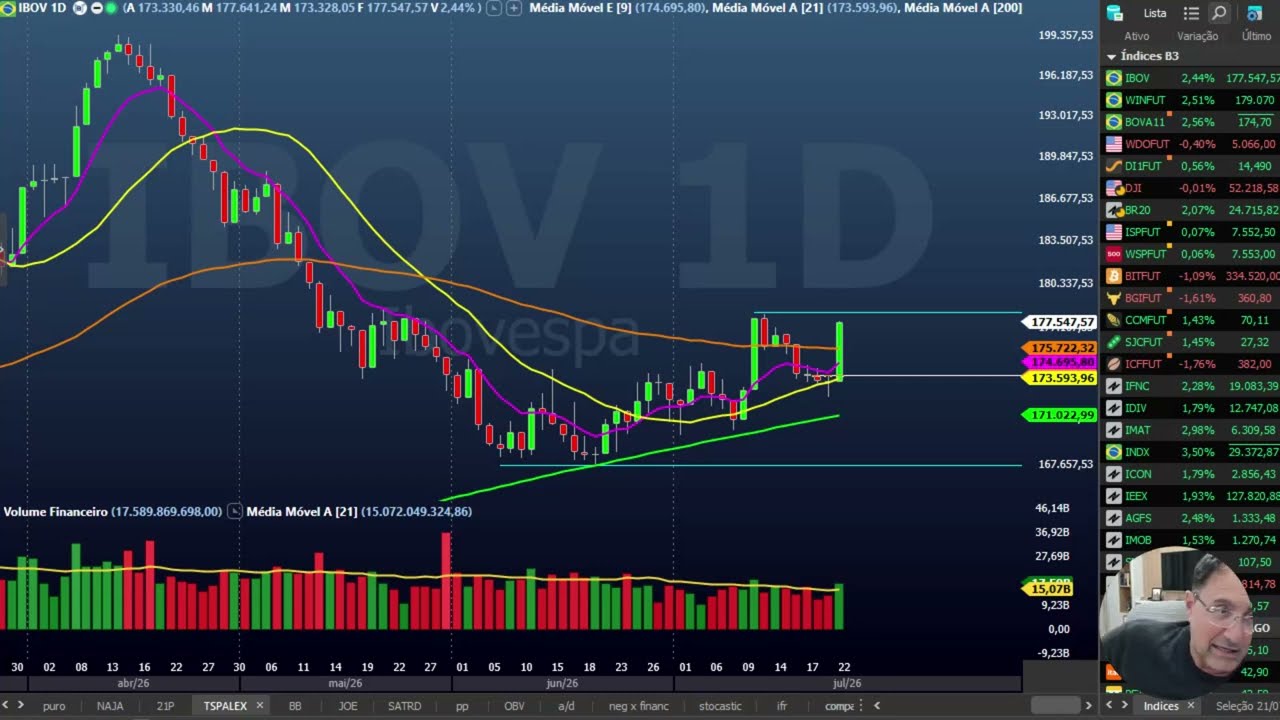Viewport: 1280px width, 720px height.
Task: Click the corn icon for CCMFUT
Action: [x=1114, y=320]
